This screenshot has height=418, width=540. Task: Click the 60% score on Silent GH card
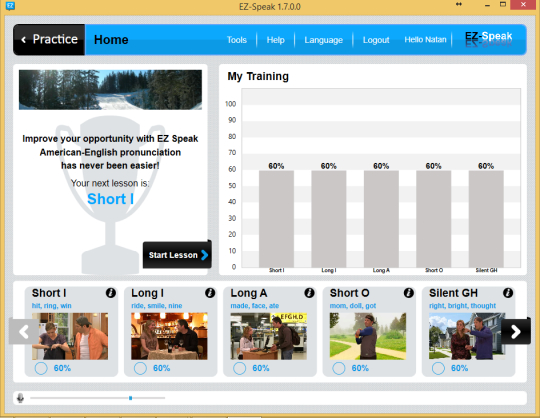tap(459, 368)
